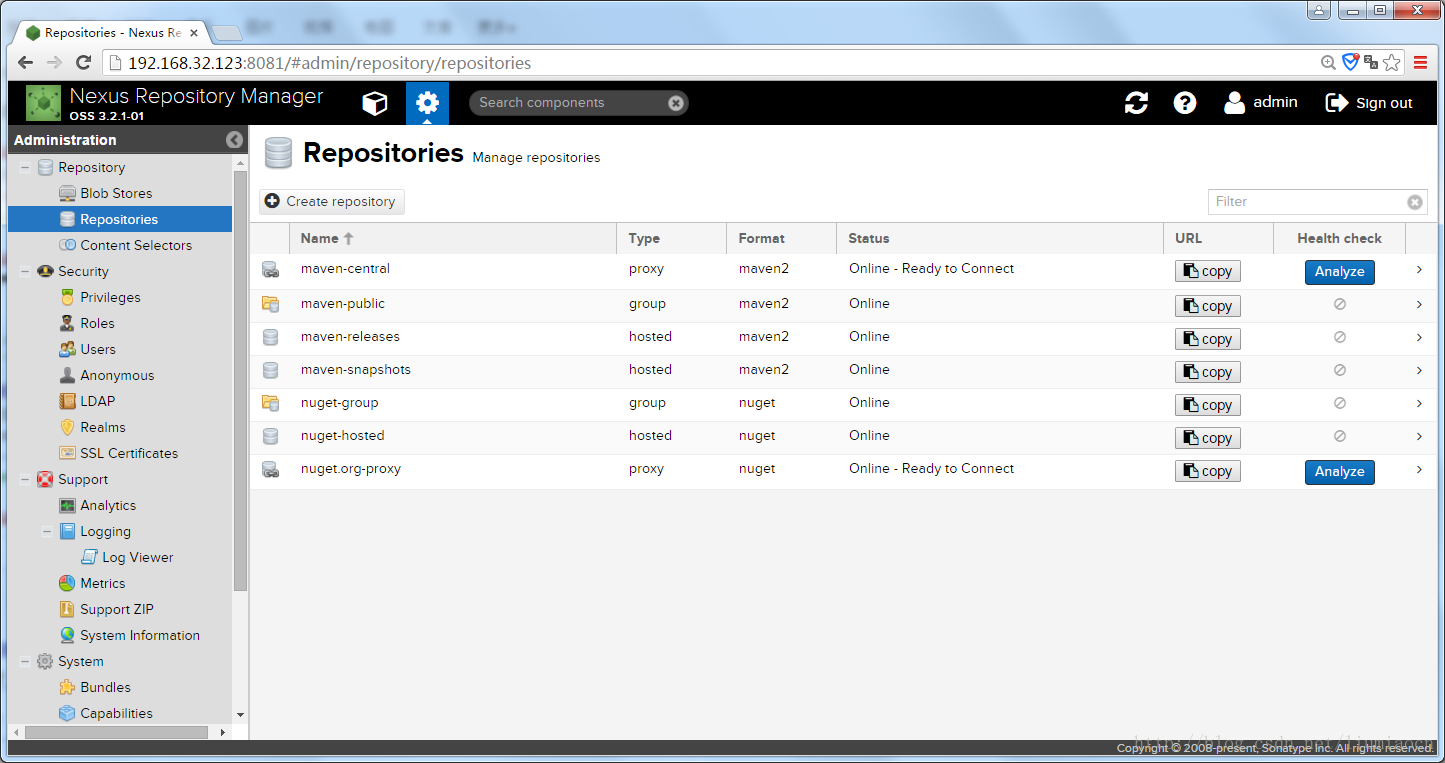This screenshot has width=1445, height=763.
Task: Expand maven-public row details arrow
Action: coord(1419,304)
